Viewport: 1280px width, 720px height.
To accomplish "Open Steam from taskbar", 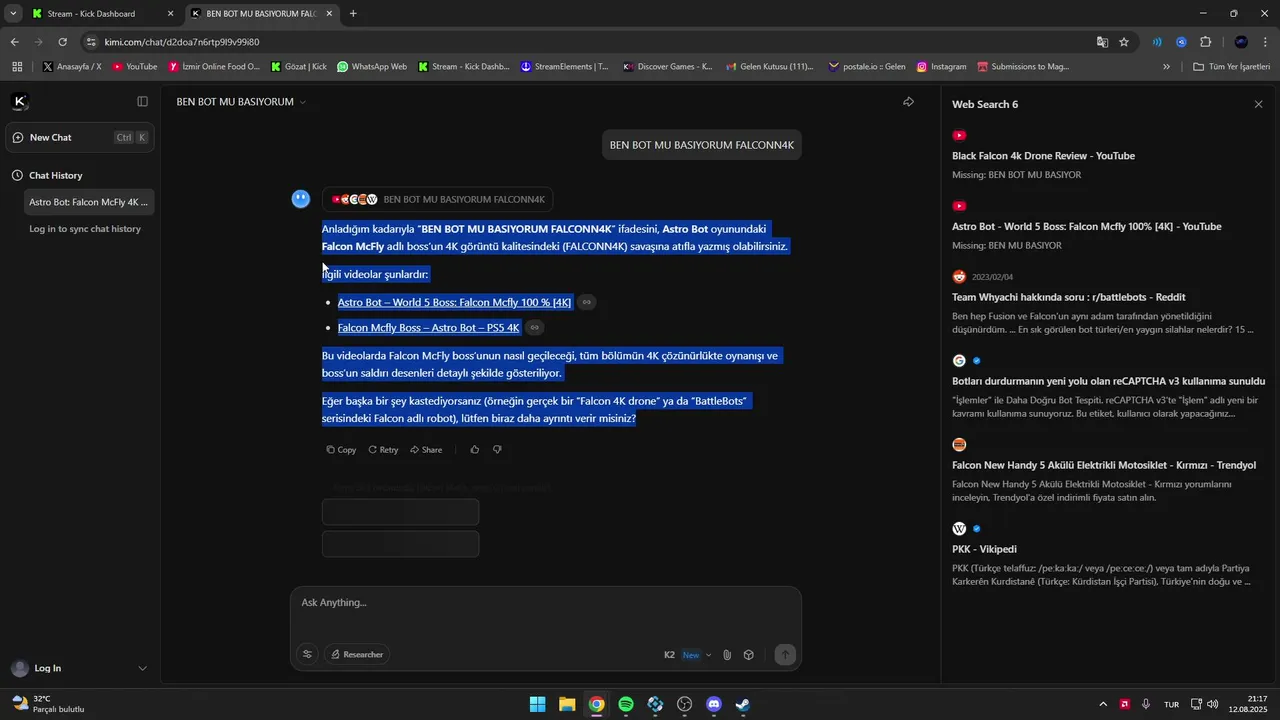I will [743, 704].
